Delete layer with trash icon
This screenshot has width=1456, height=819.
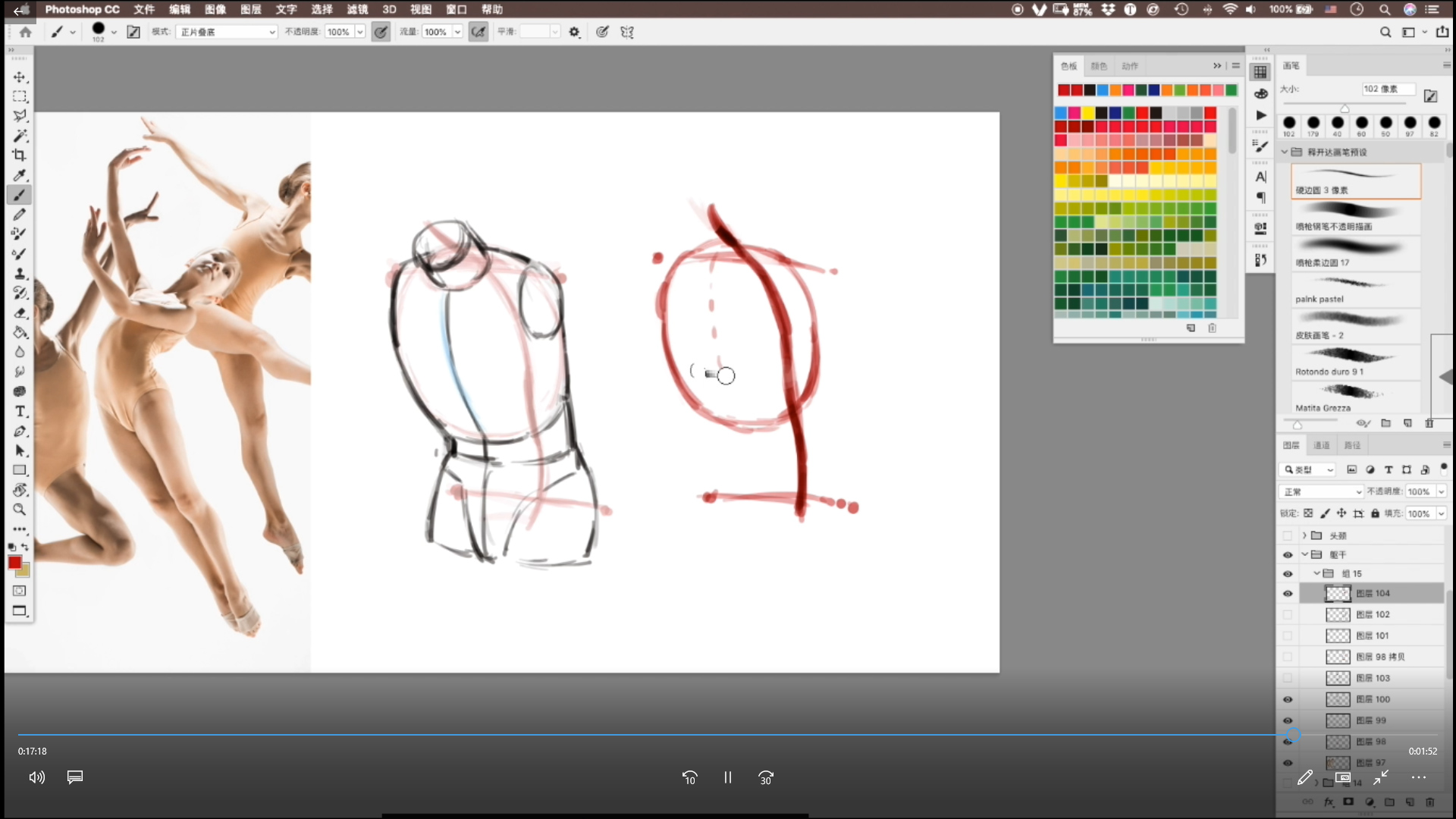point(1430,802)
